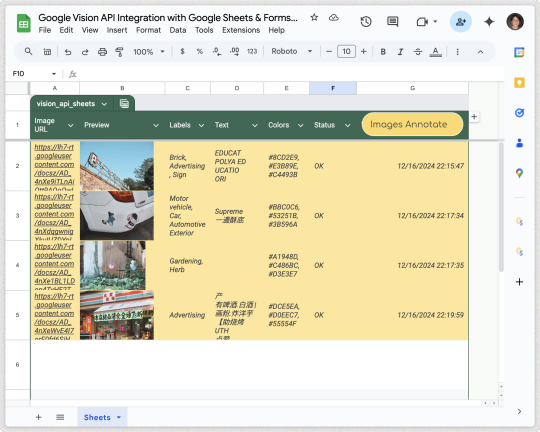Open Preview column dropdown

156,125
